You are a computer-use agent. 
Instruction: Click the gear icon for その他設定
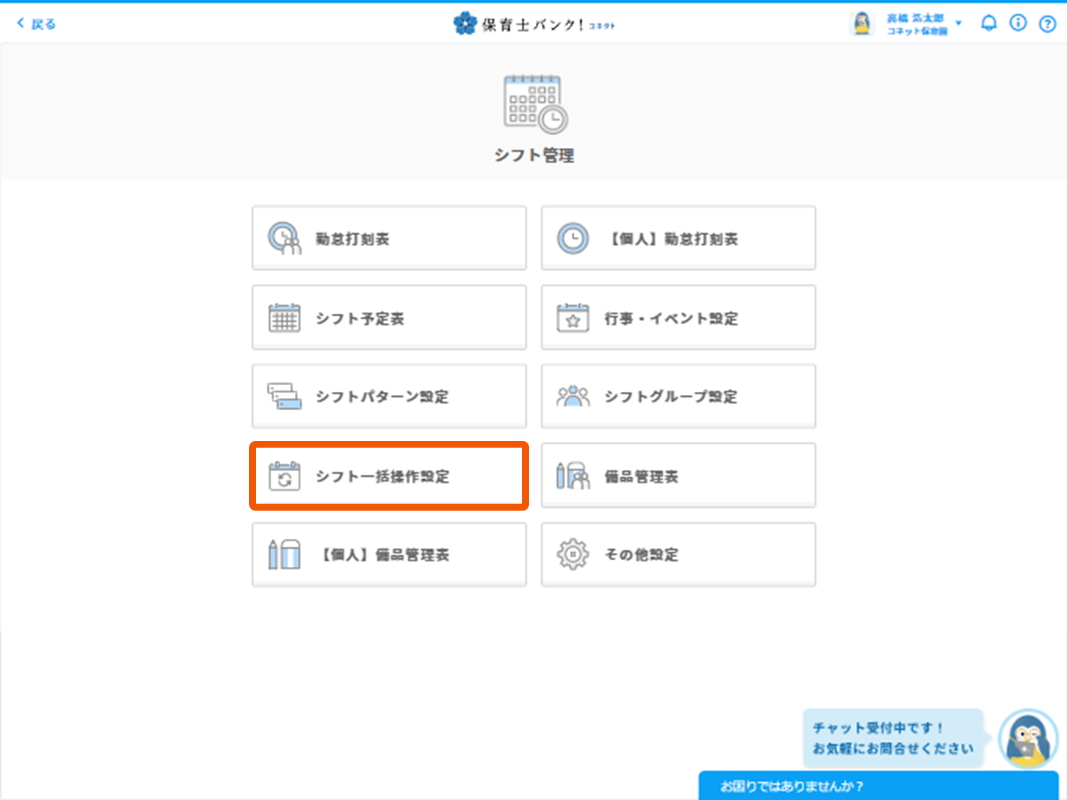tap(573, 555)
